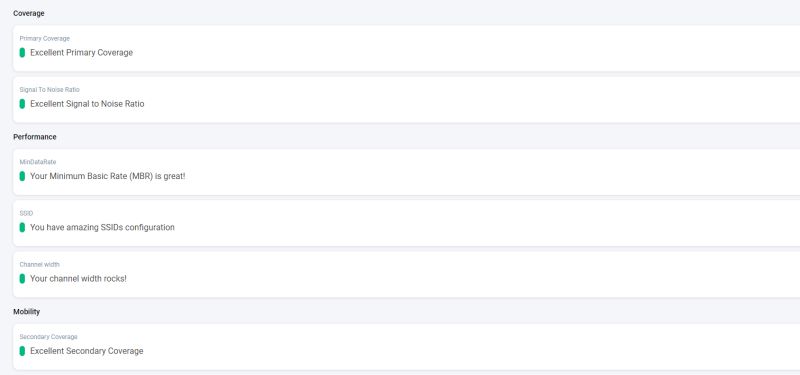Open Your channel width rocks message
The image size is (800, 375).
(78, 279)
